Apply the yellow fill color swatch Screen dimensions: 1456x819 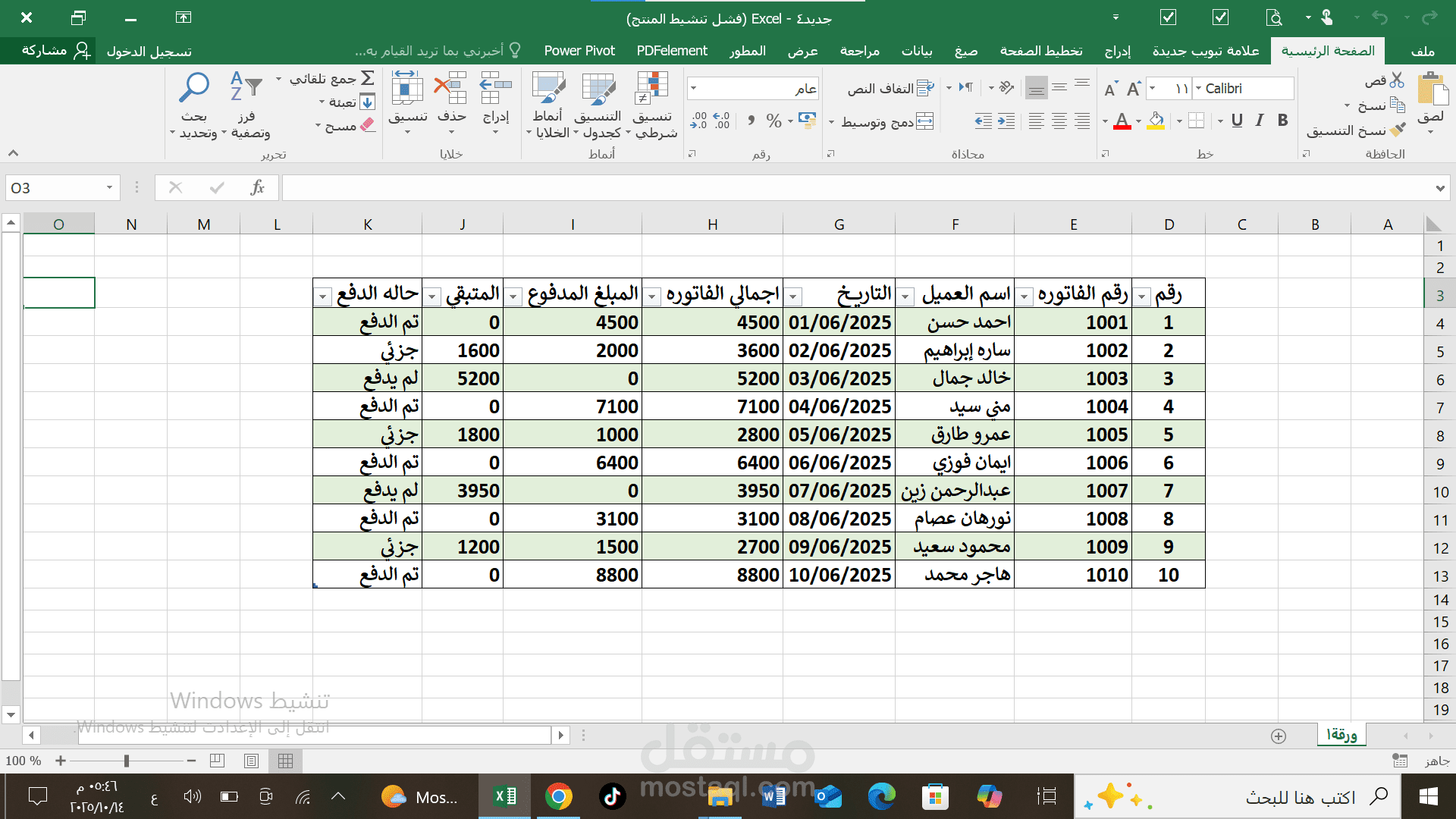tap(1156, 127)
